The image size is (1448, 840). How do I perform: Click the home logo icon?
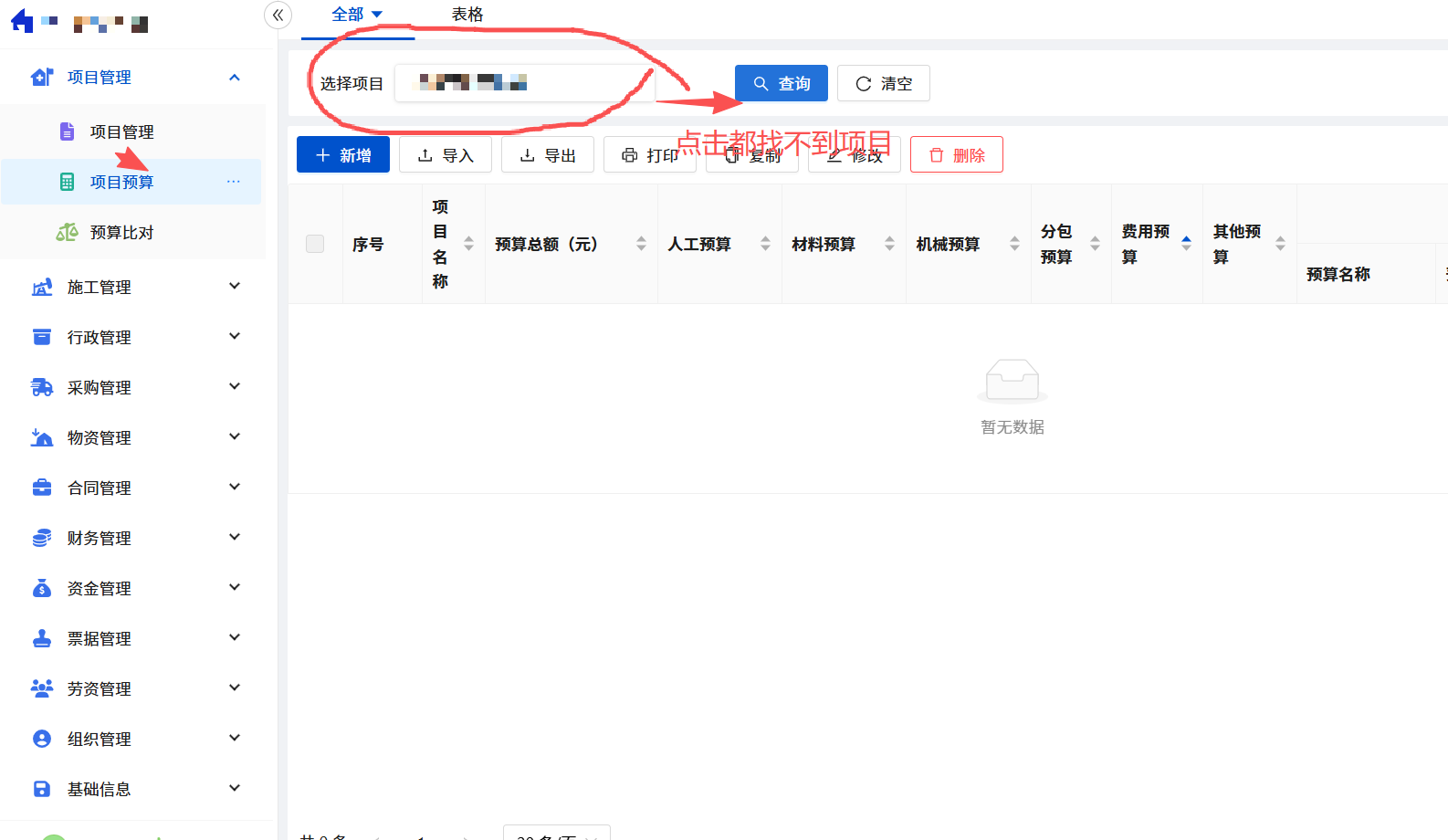(x=22, y=22)
